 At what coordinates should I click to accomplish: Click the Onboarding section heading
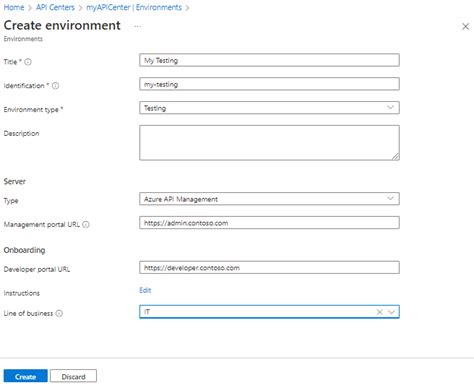pos(24,250)
